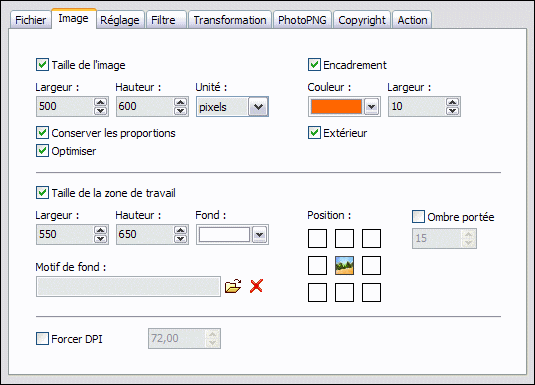535x385 pixels.
Task: Toggle Extérieur checkbox
Action: [x=314, y=133]
